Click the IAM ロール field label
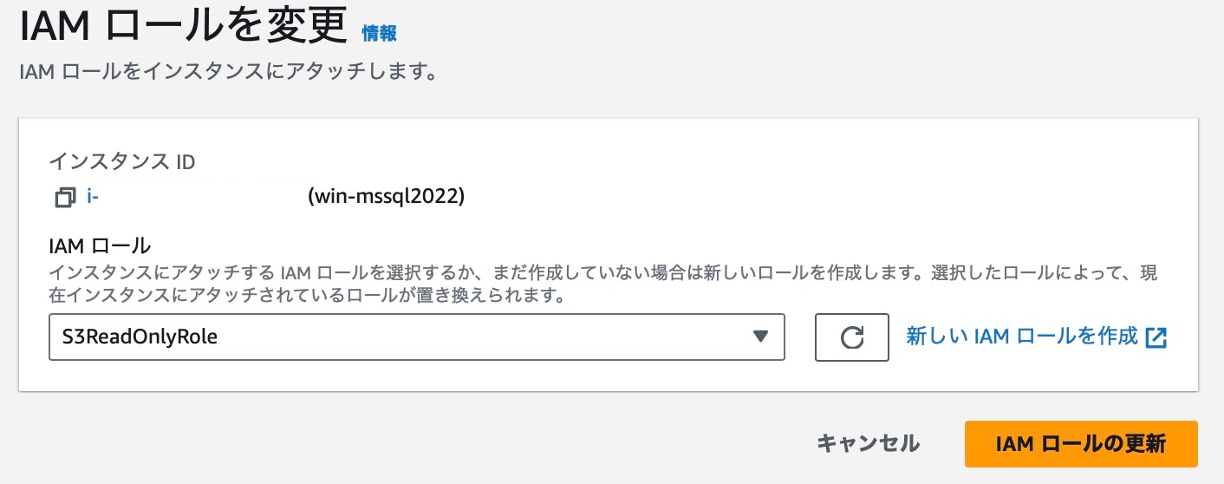1224x484 pixels. [x=100, y=246]
